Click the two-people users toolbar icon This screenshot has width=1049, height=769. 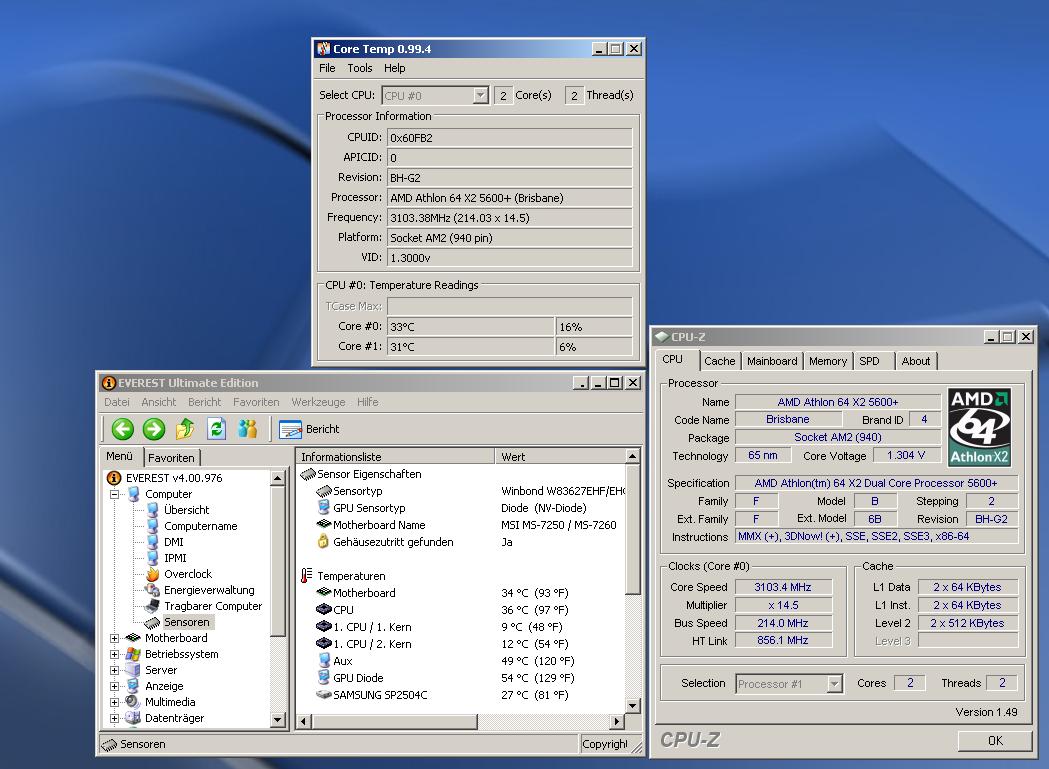tap(248, 429)
